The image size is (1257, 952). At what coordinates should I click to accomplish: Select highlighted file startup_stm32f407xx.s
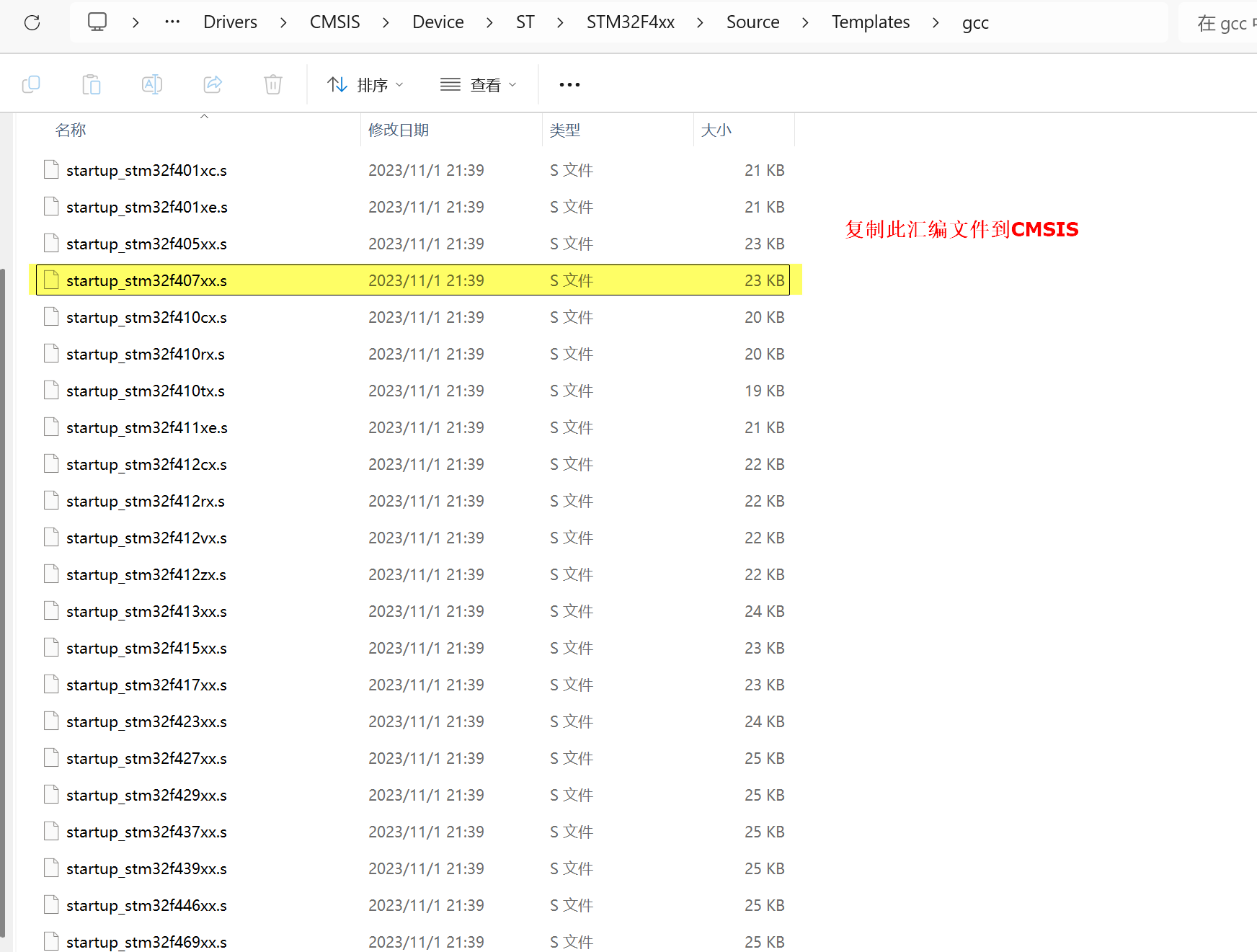point(413,280)
